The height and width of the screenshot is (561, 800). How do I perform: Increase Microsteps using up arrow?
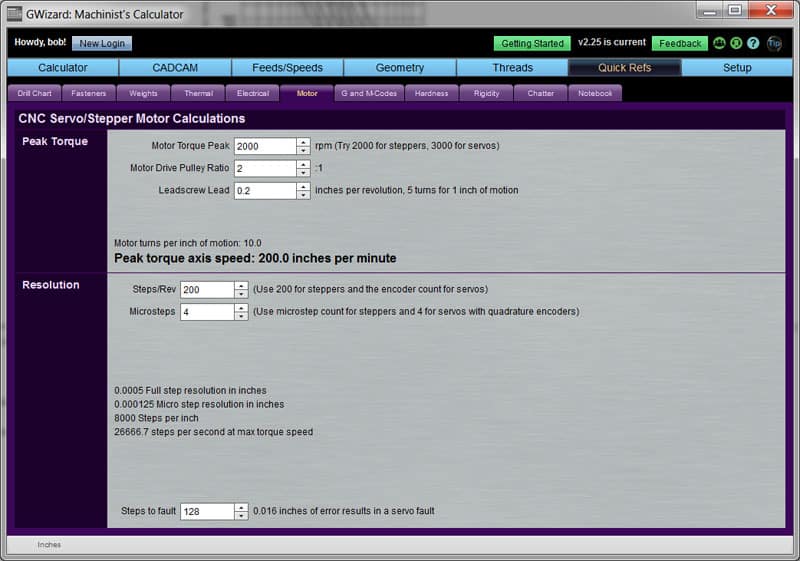tap(241, 308)
